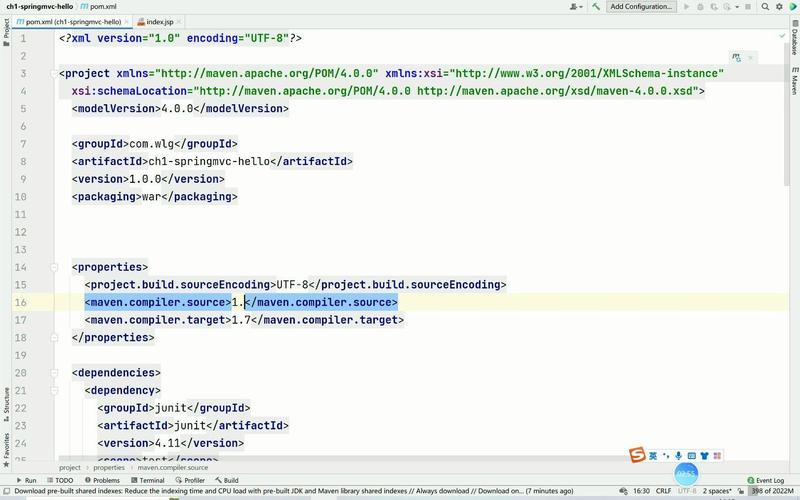Image resolution: width=800 pixels, height=500 pixels.
Task: Open the Favorites tool window sidebar
Action: pyautogui.click(x=6, y=449)
